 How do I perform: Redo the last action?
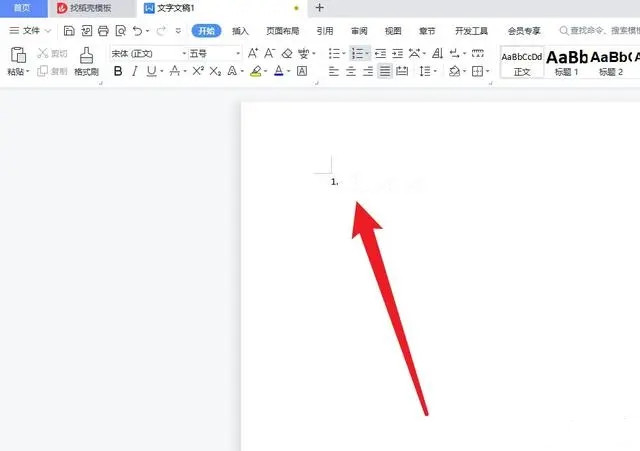pyautogui.click(x=161, y=31)
